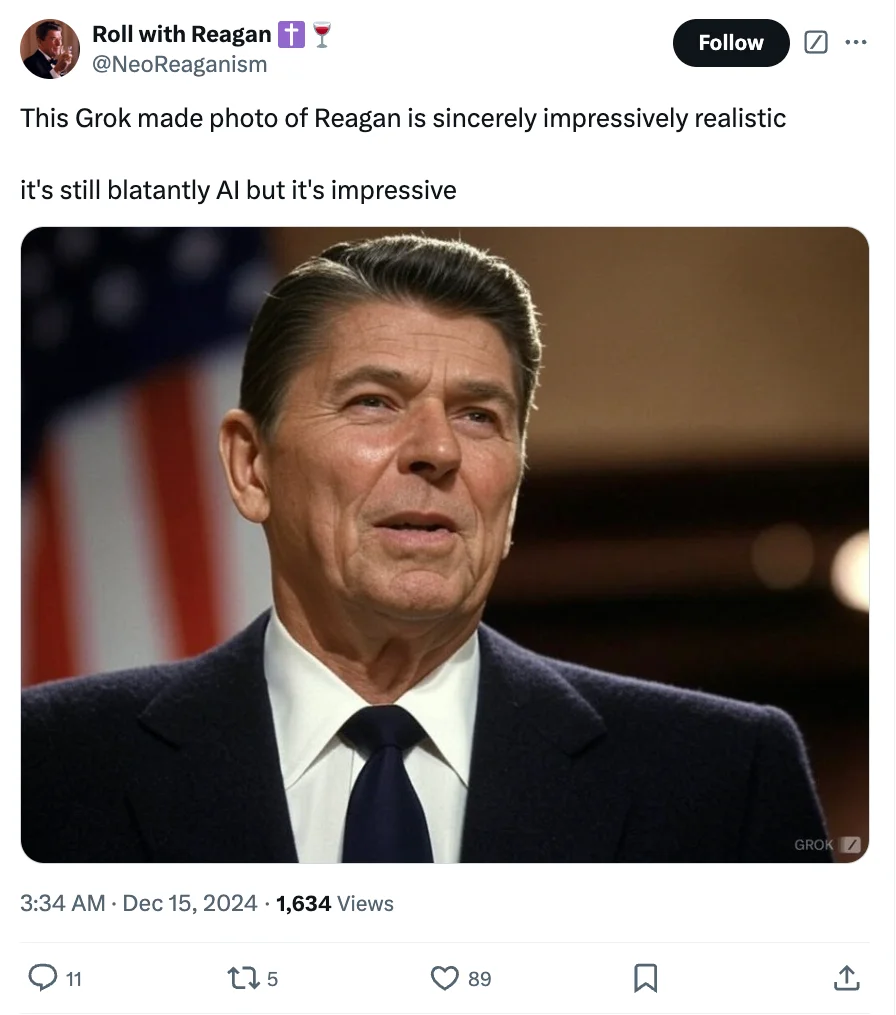Click the 3:34 AM Dec 15, 2024 timestamp
896x1015 pixels.
click(140, 903)
